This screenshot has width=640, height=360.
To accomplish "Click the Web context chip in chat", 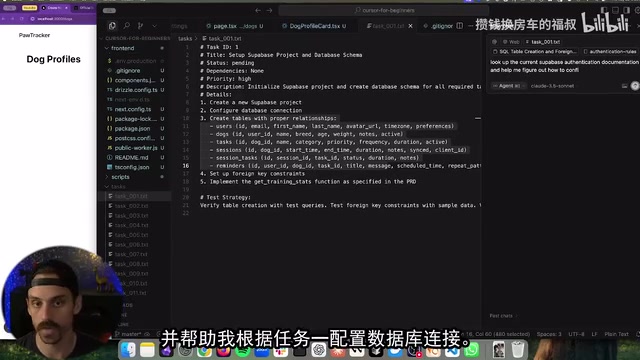I will (x=511, y=42).
